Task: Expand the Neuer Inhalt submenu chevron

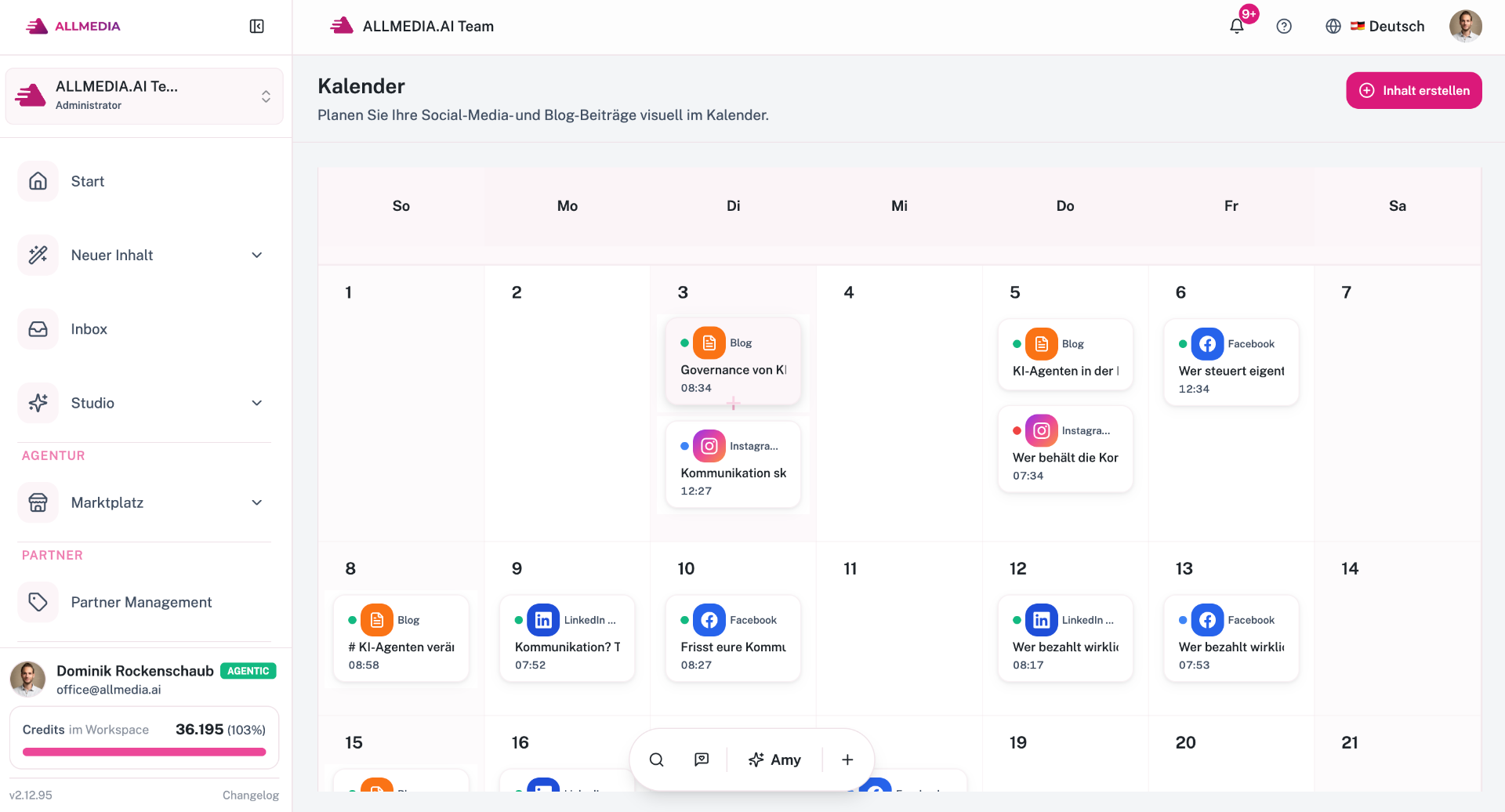Action: pyautogui.click(x=257, y=255)
